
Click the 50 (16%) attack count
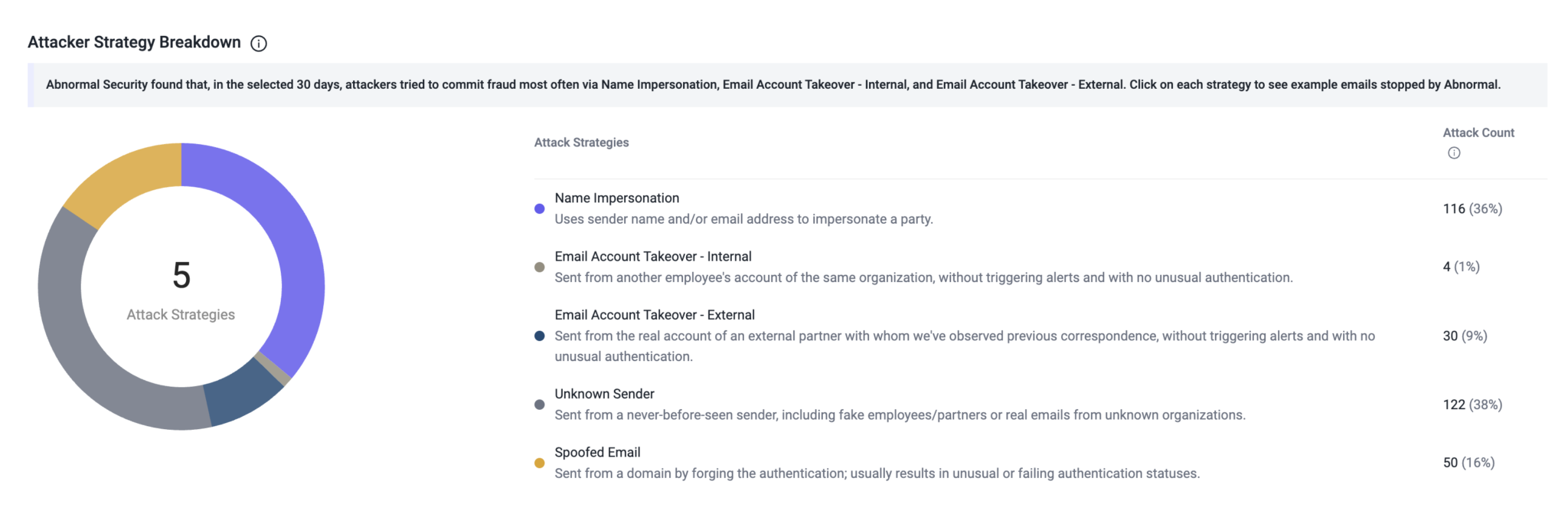(x=1468, y=463)
